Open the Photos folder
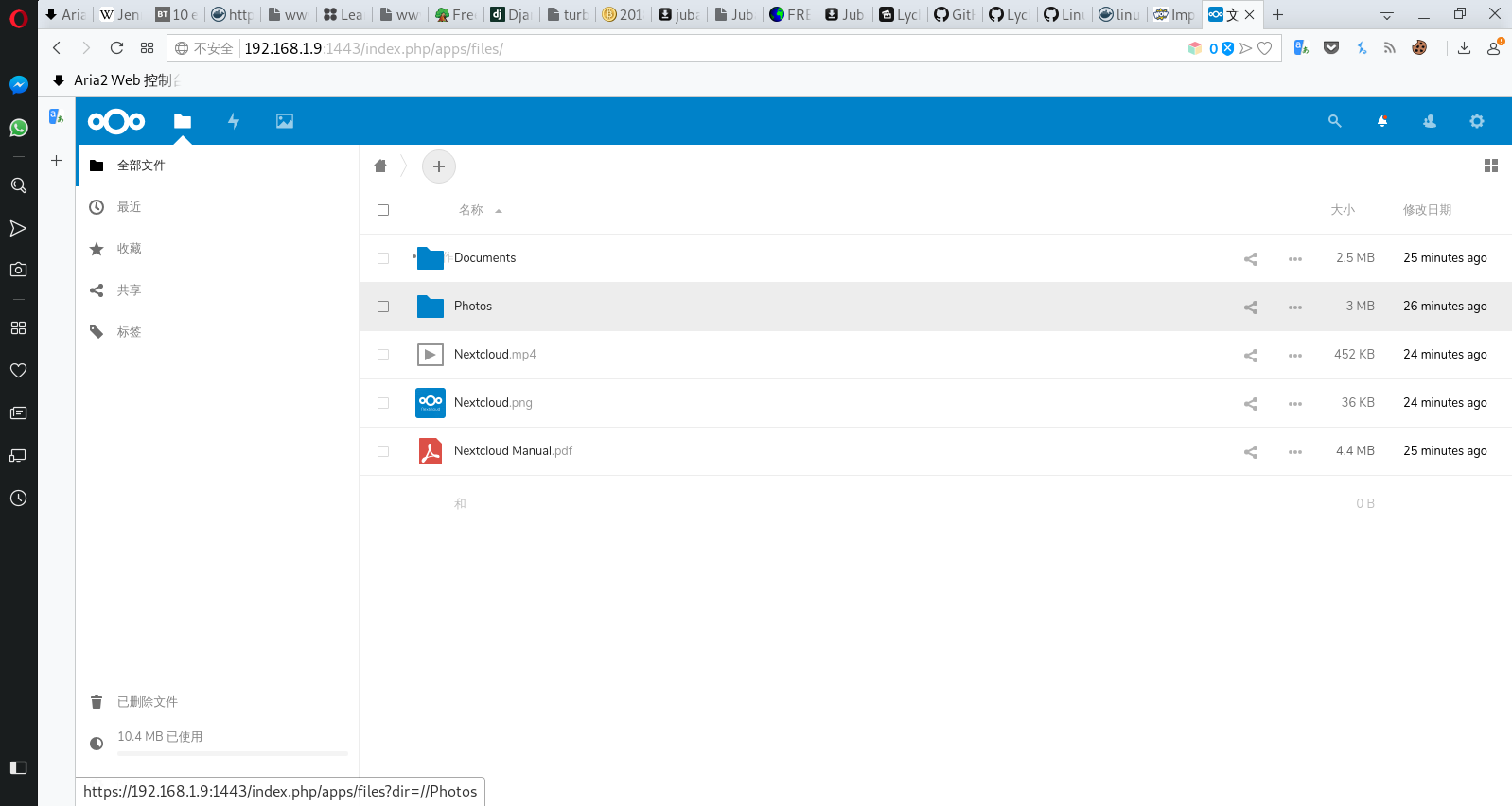The width and height of the screenshot is (1512, 806). [473, 306]
